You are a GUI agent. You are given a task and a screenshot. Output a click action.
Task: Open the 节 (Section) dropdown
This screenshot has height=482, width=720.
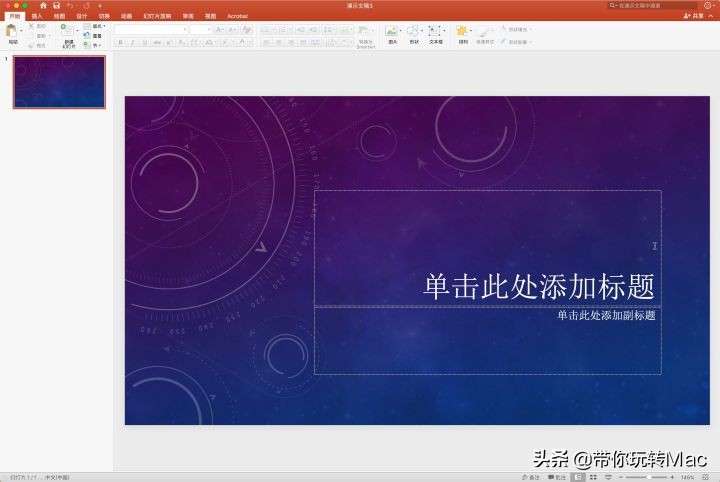coord(92,45)
